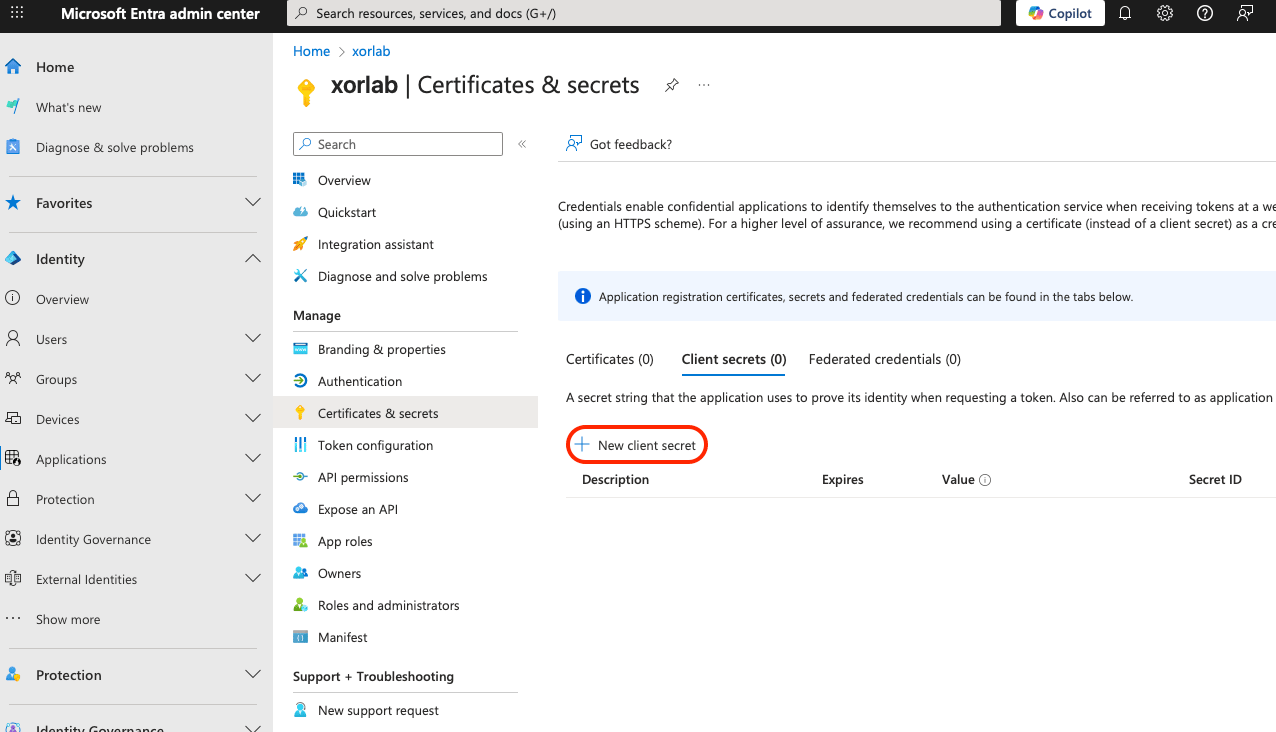Open Token configuration
Viewport: 1276px width, 732px height.
(375, 445)
